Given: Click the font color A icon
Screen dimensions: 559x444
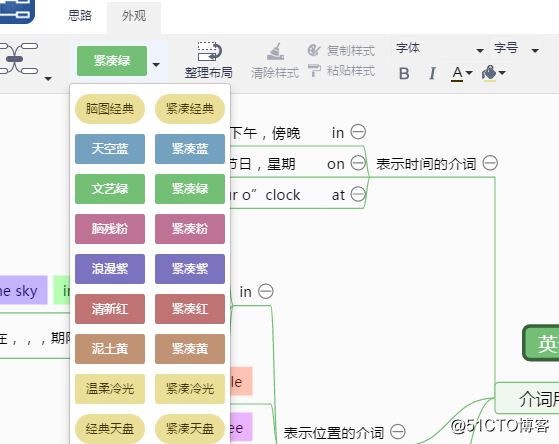Looking at the screenshot, I should tap(457, 73).
